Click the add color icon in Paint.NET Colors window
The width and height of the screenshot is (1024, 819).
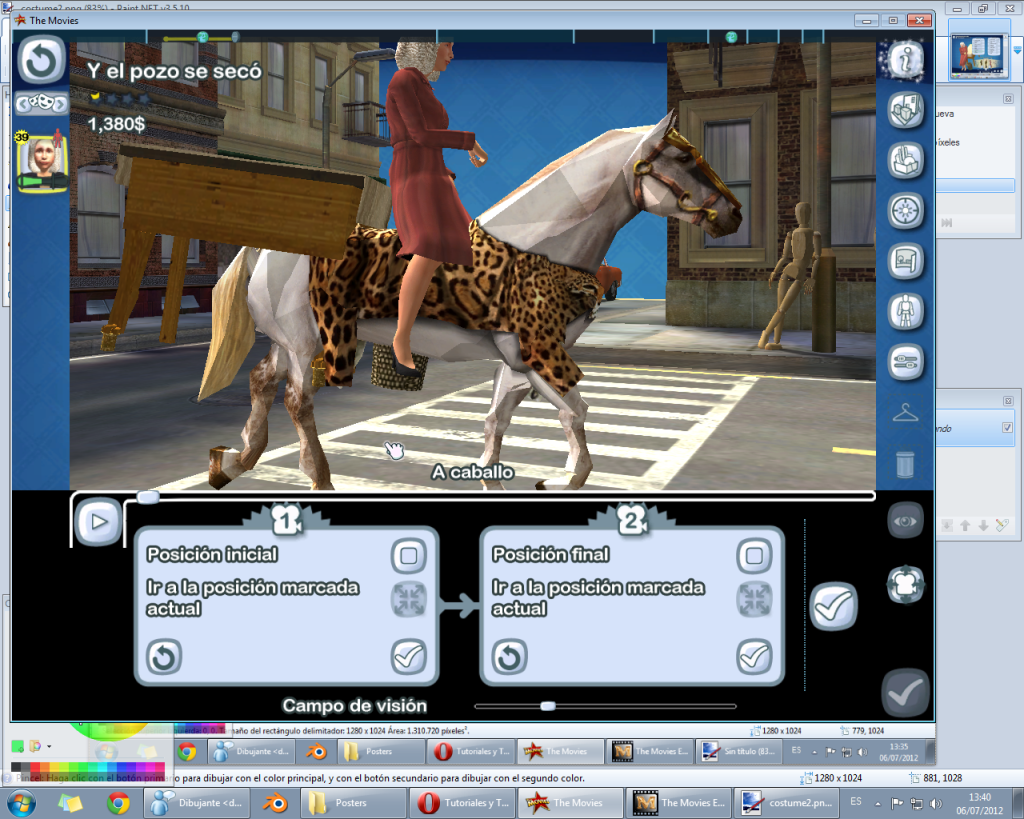pyautogui.click(x=18, y=746)
